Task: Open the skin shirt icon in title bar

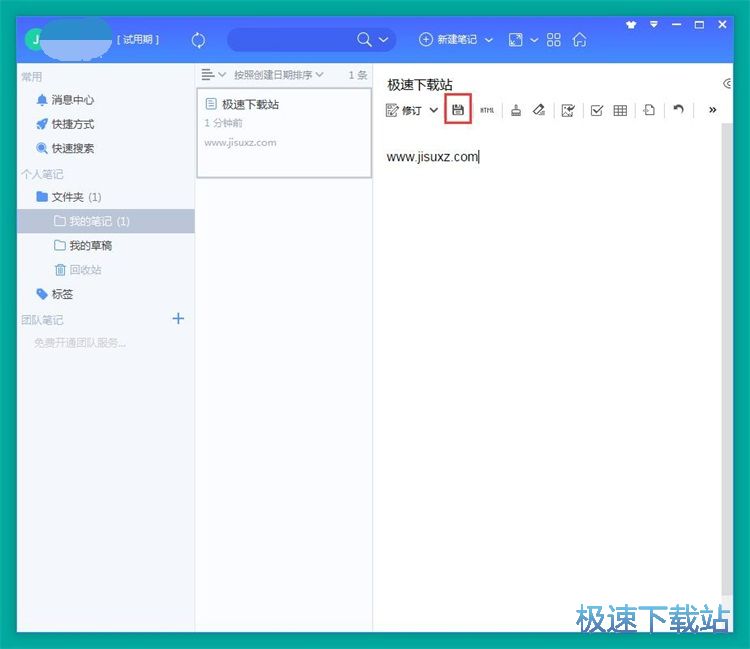Action: pyautogui.click(x=631, y=25)
